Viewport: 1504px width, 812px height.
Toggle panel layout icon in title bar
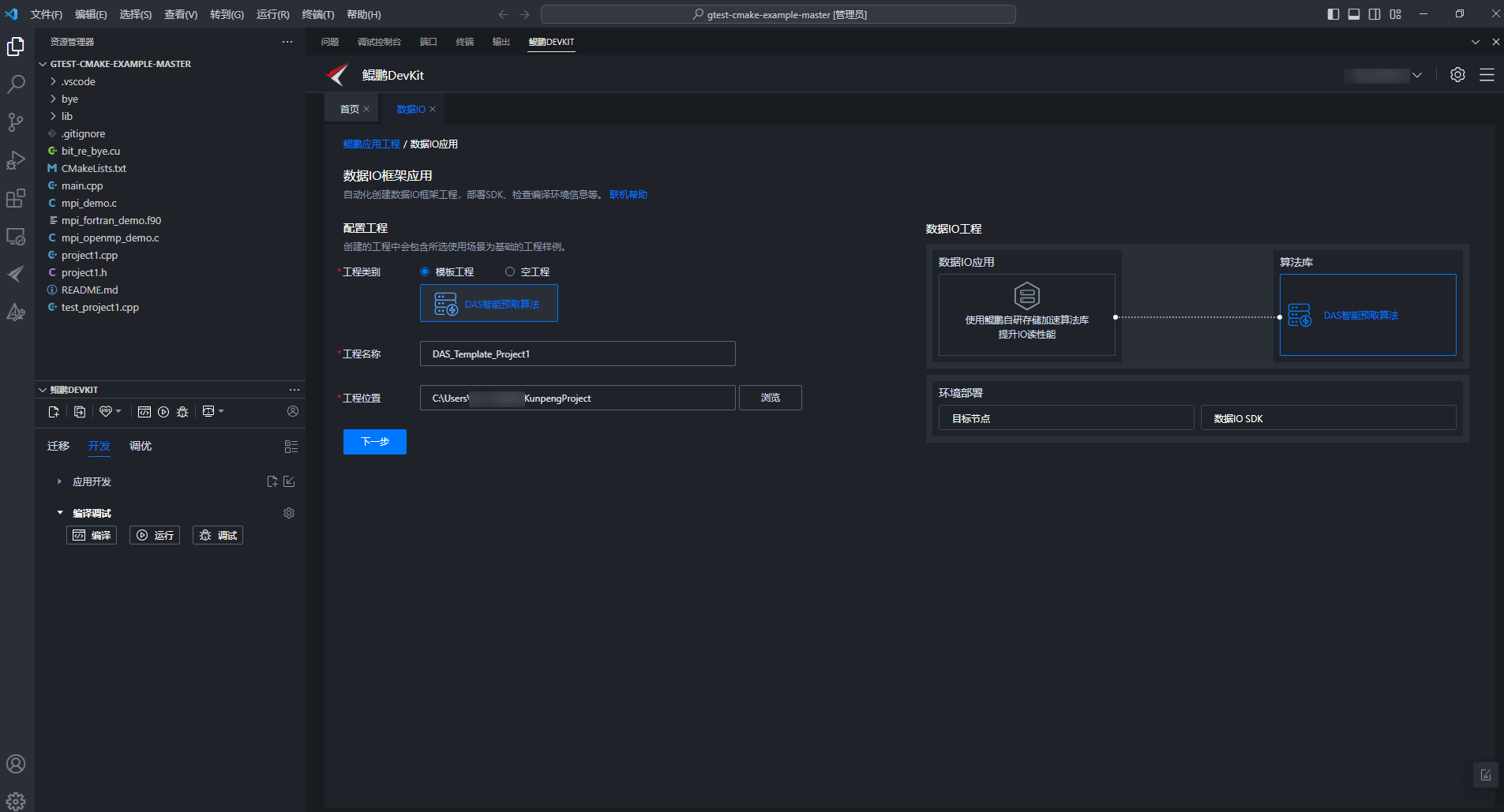[x=1354, y=14]
